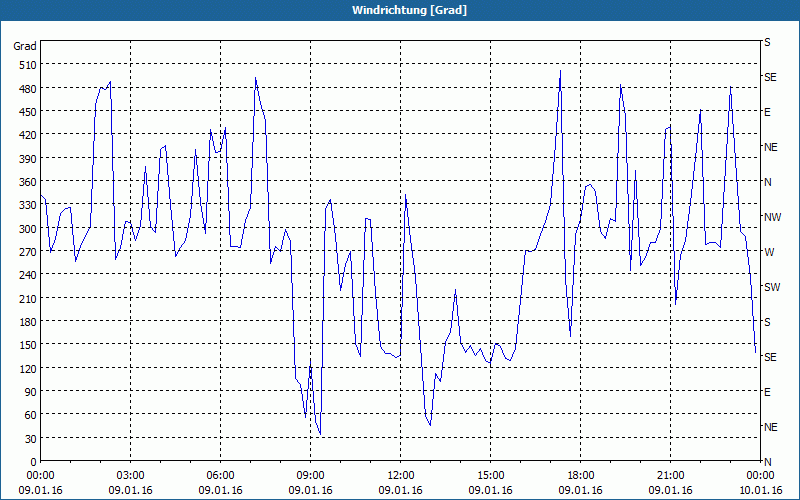Screen dimensions: 800x500
Task: Click the 390 degree axis label
Action: pos(28,159)
